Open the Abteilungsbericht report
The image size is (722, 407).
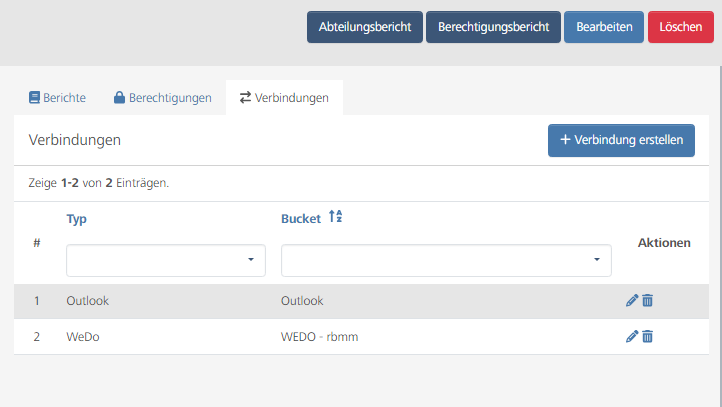coord(365,28)
